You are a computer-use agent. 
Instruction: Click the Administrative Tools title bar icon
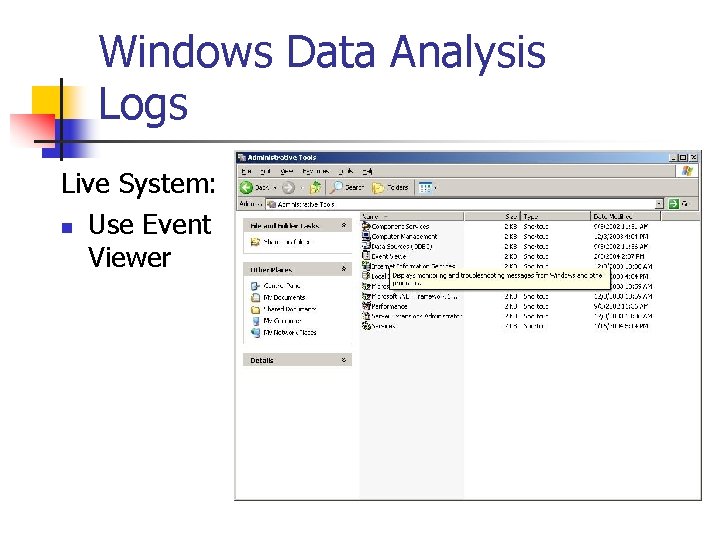242,158
